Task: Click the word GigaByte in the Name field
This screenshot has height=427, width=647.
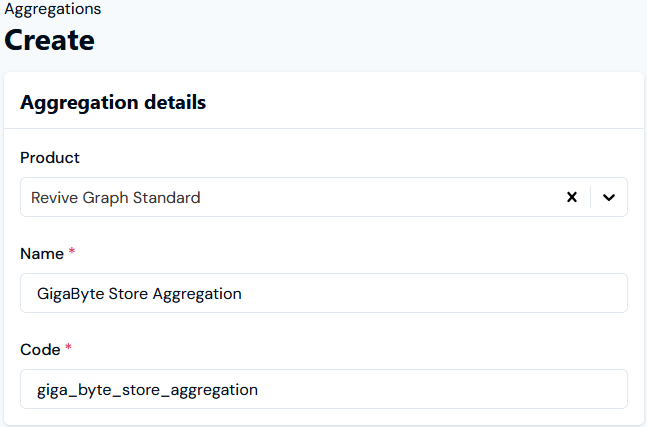Action: [68, 293]
